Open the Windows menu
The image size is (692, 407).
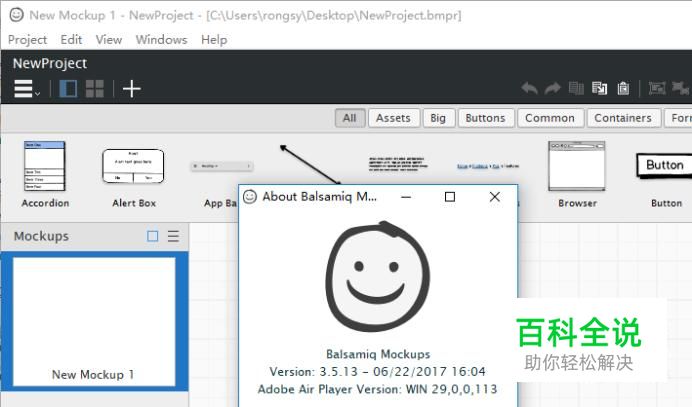tap(161, 40)
